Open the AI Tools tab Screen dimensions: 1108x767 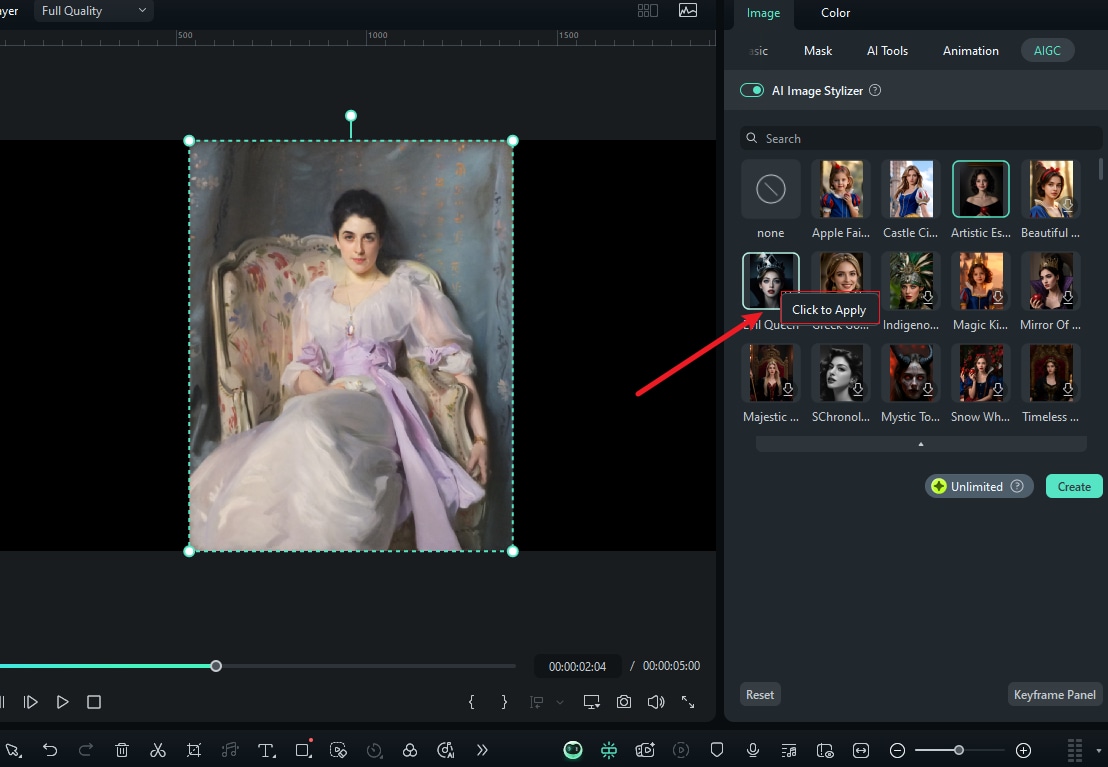click(887, 51)
